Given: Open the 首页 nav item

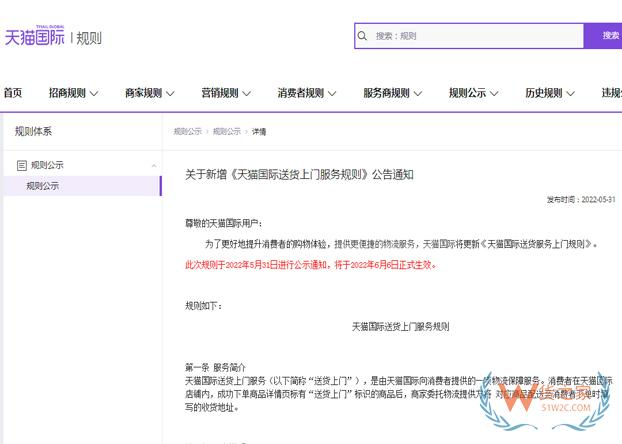Looking at the screenshot, I should point(13,93).
